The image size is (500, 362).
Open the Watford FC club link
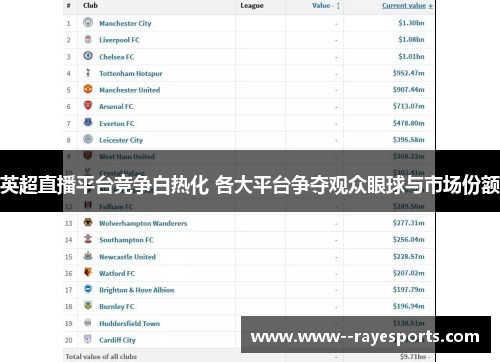click(117, 273)
